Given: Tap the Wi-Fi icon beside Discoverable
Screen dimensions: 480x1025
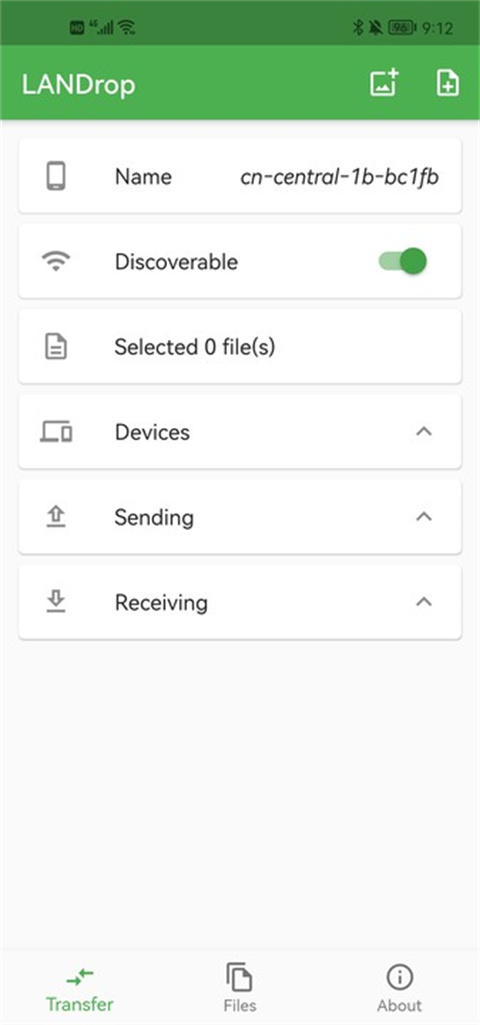Looking at the screenshot, I should [x=56, y=262].
